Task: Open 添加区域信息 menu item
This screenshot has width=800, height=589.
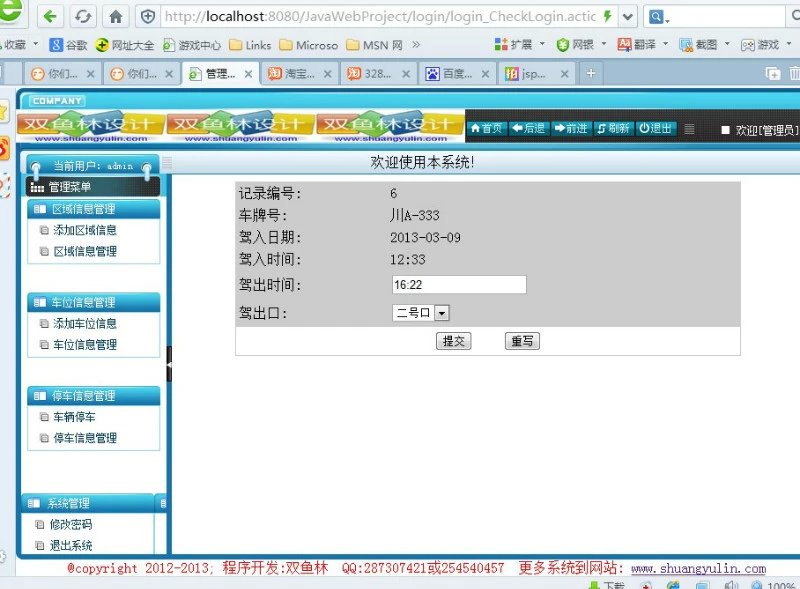Action: point(85,230)
